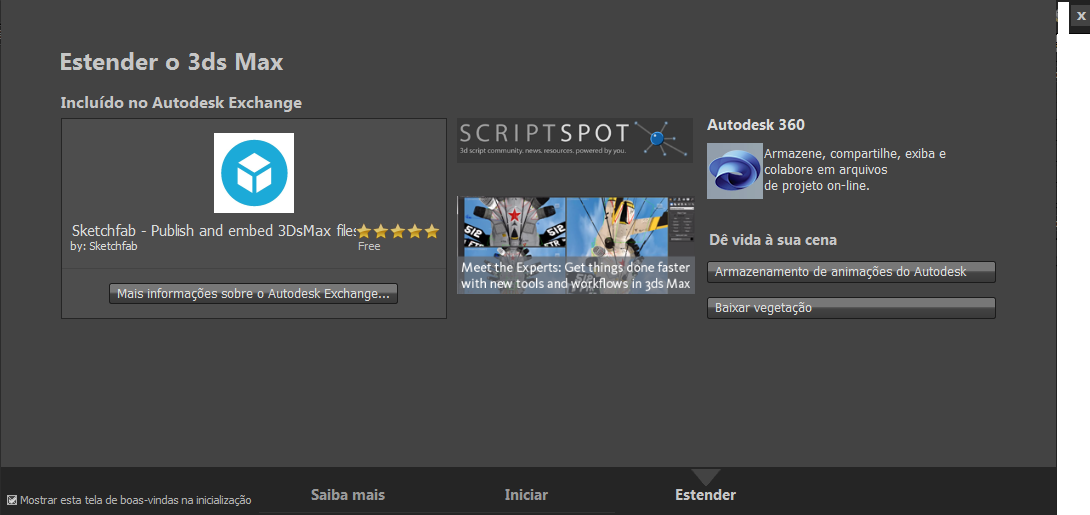Screen dimensions: 1090x515
Task: Click Mais informações sobre o Autodesk Exchange button
Action: point(254,294)
